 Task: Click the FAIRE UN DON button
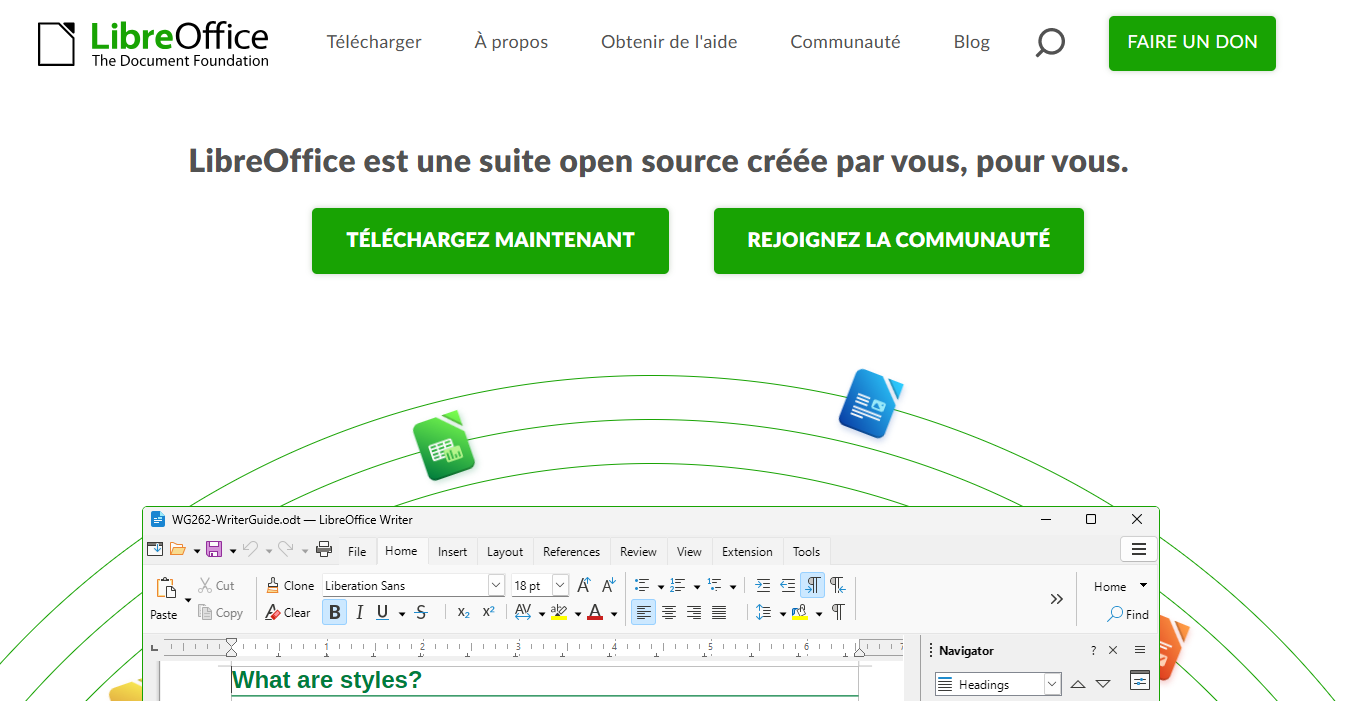click(1192, 43)
